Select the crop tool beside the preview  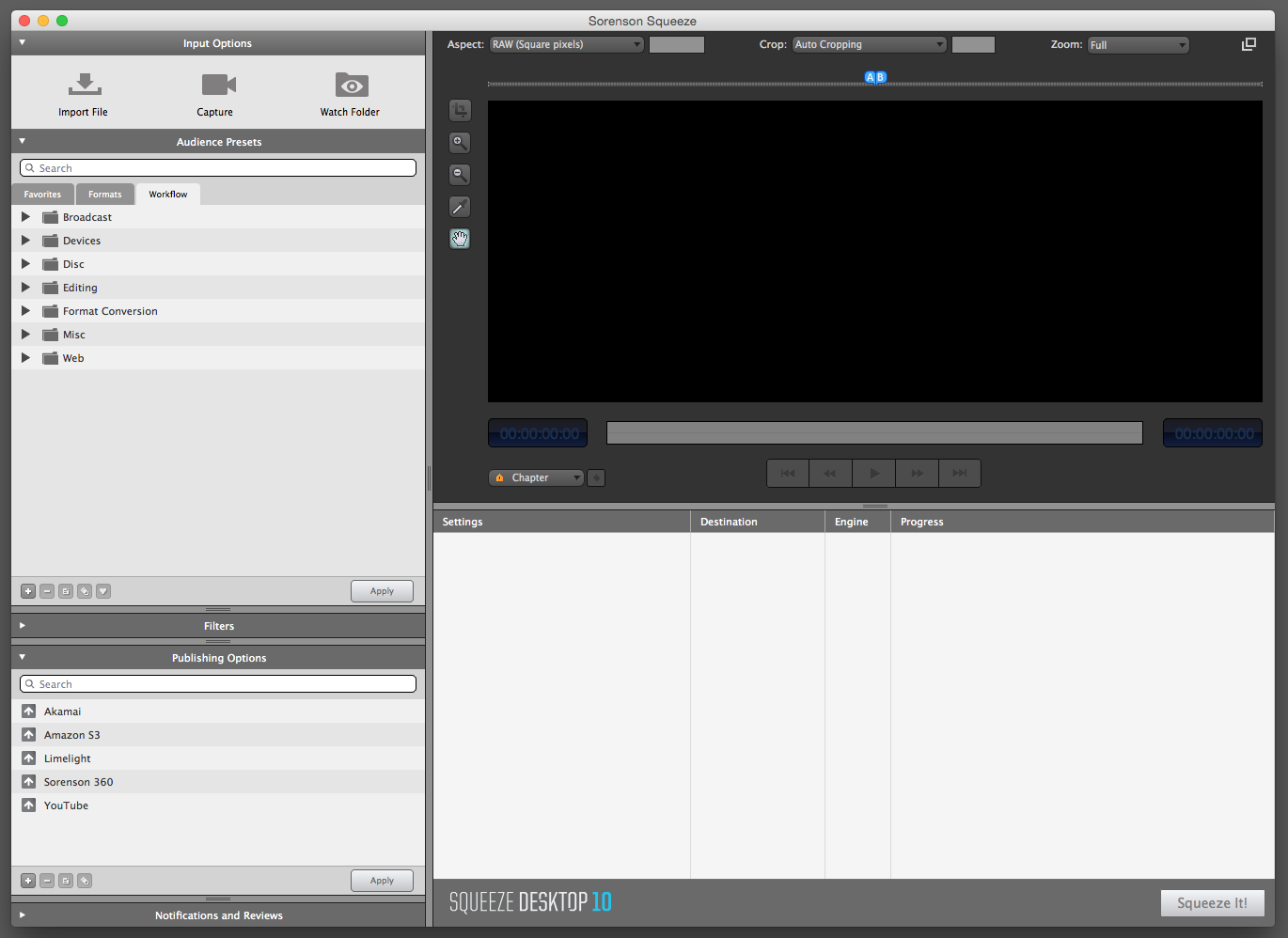460,111
